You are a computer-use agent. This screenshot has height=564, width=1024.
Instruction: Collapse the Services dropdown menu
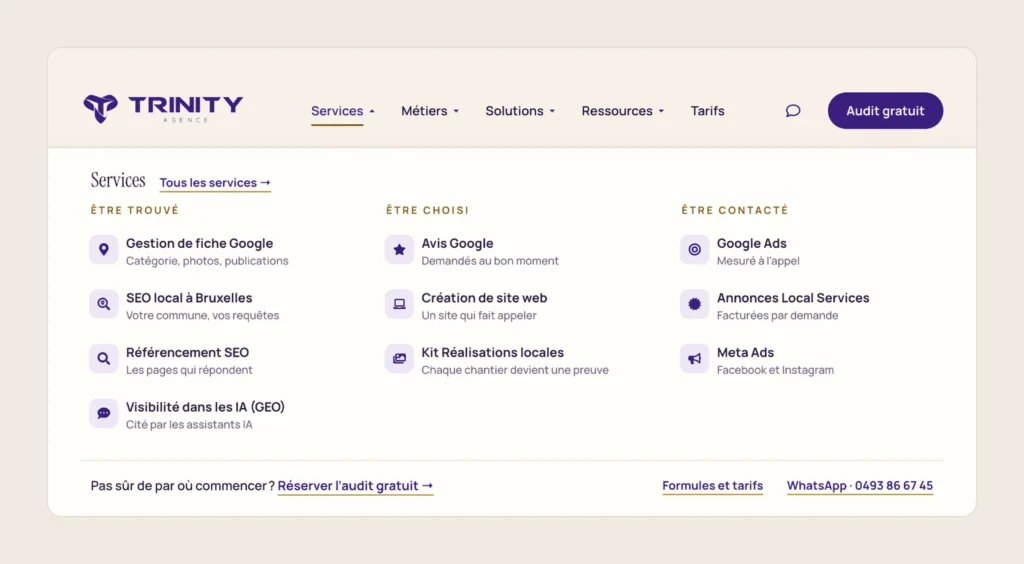coord(343,111)
